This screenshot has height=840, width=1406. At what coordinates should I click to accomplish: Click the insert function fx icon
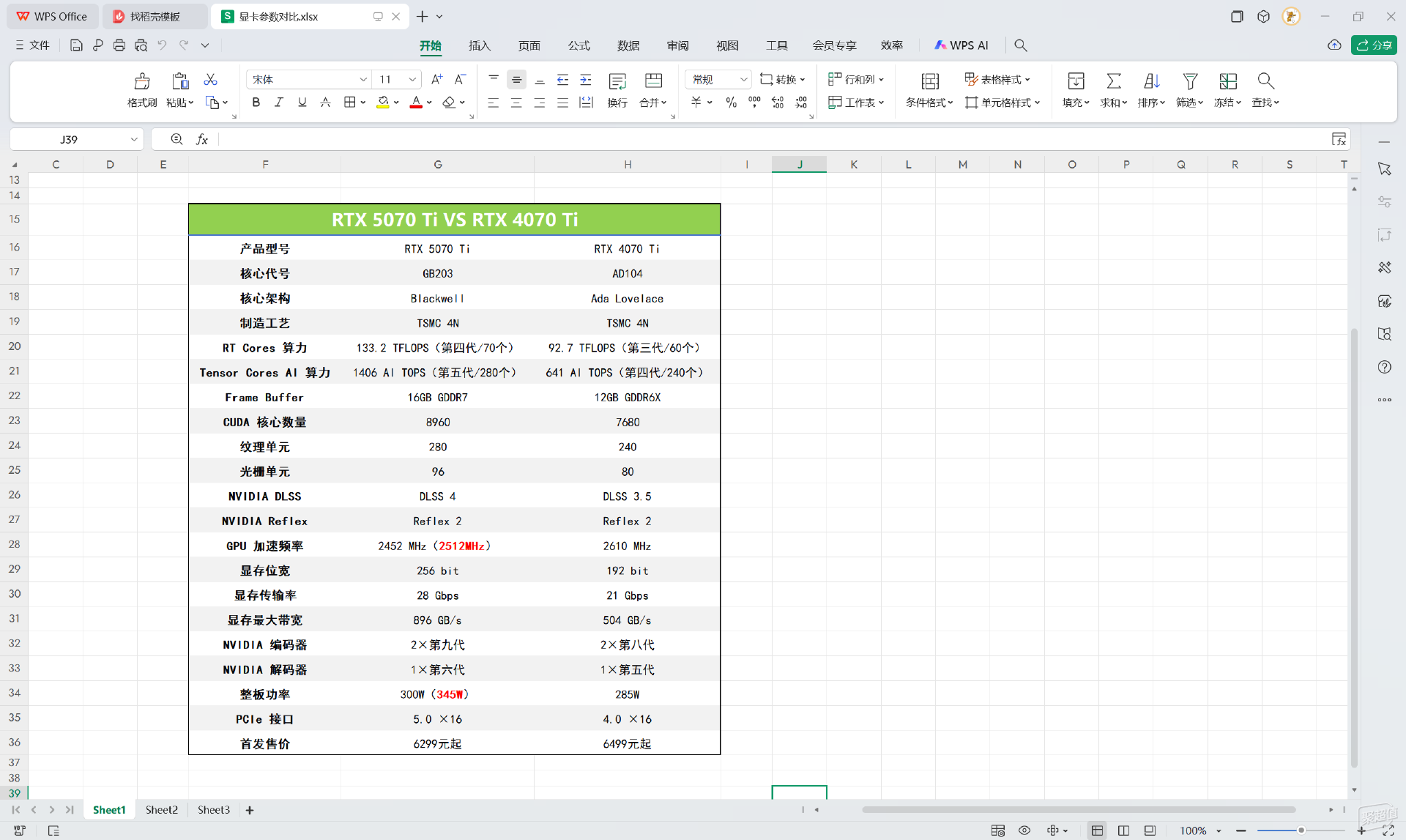[x=202, y=139]
